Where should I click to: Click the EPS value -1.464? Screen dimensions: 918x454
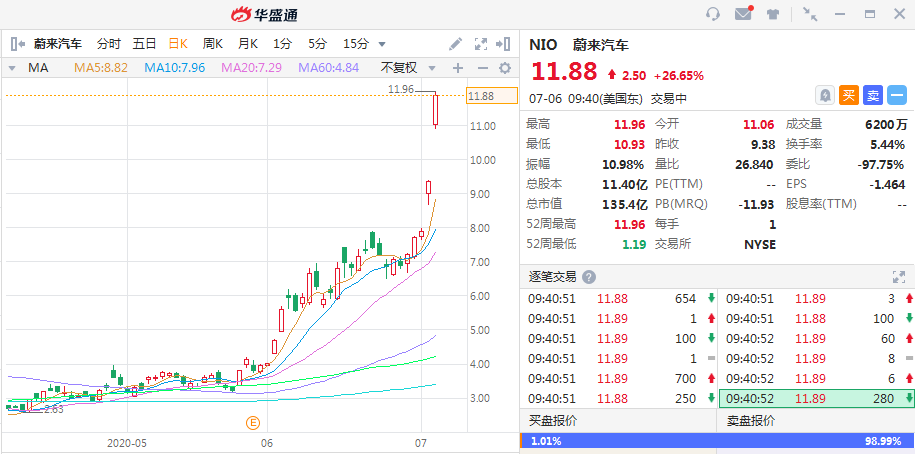point(887,185)
